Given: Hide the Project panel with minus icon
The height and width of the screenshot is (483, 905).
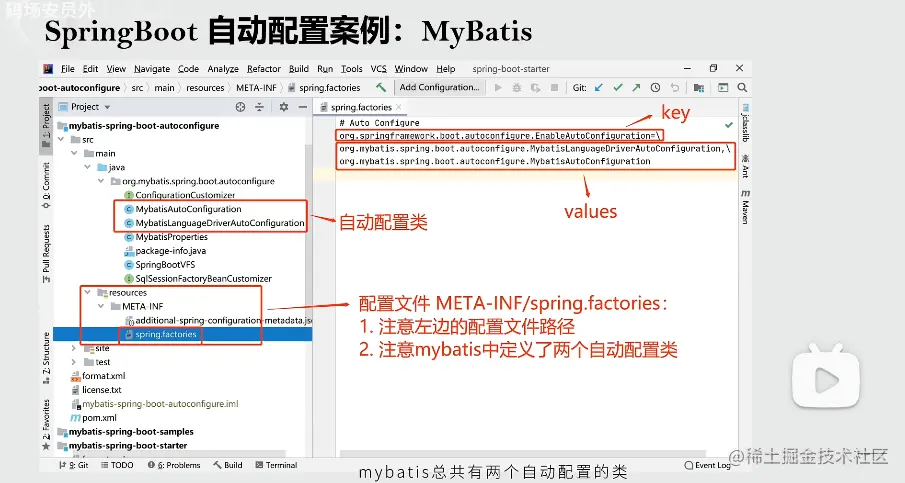Looking at the screenshot, I should [302, 107].
